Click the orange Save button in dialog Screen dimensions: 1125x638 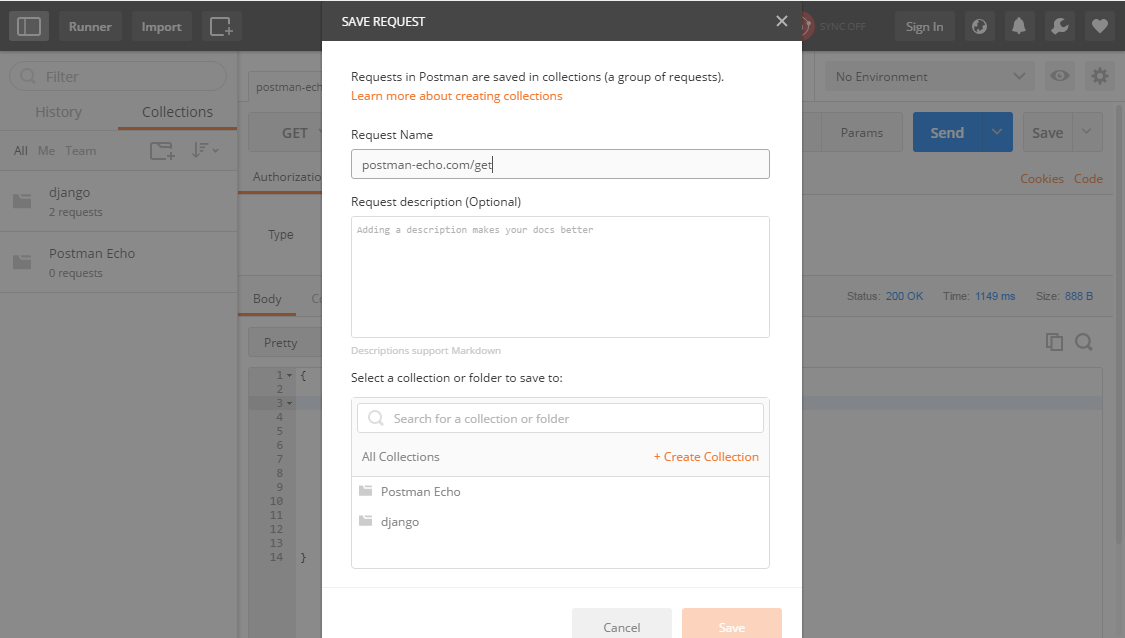point(731,626)
